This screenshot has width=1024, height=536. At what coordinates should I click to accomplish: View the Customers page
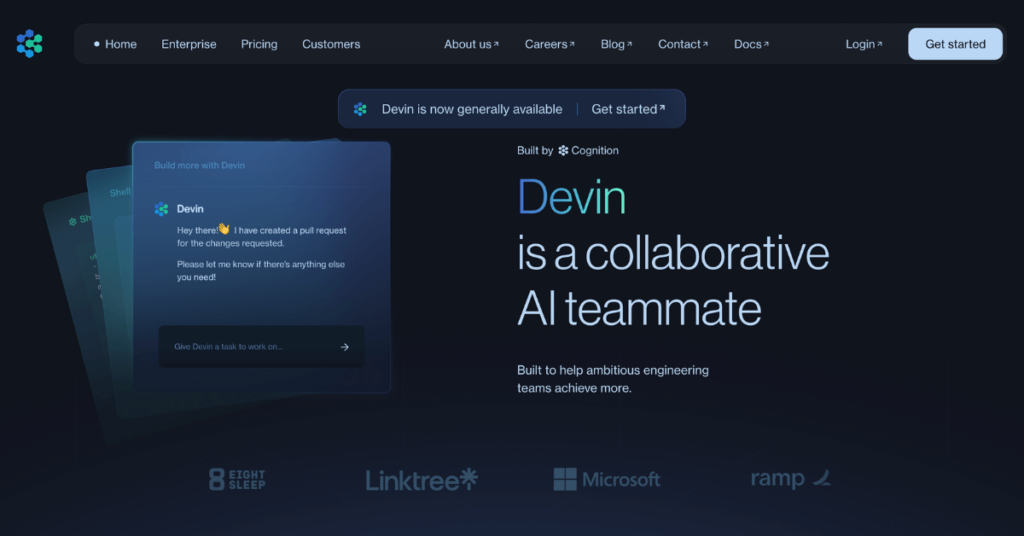[331, 44]
